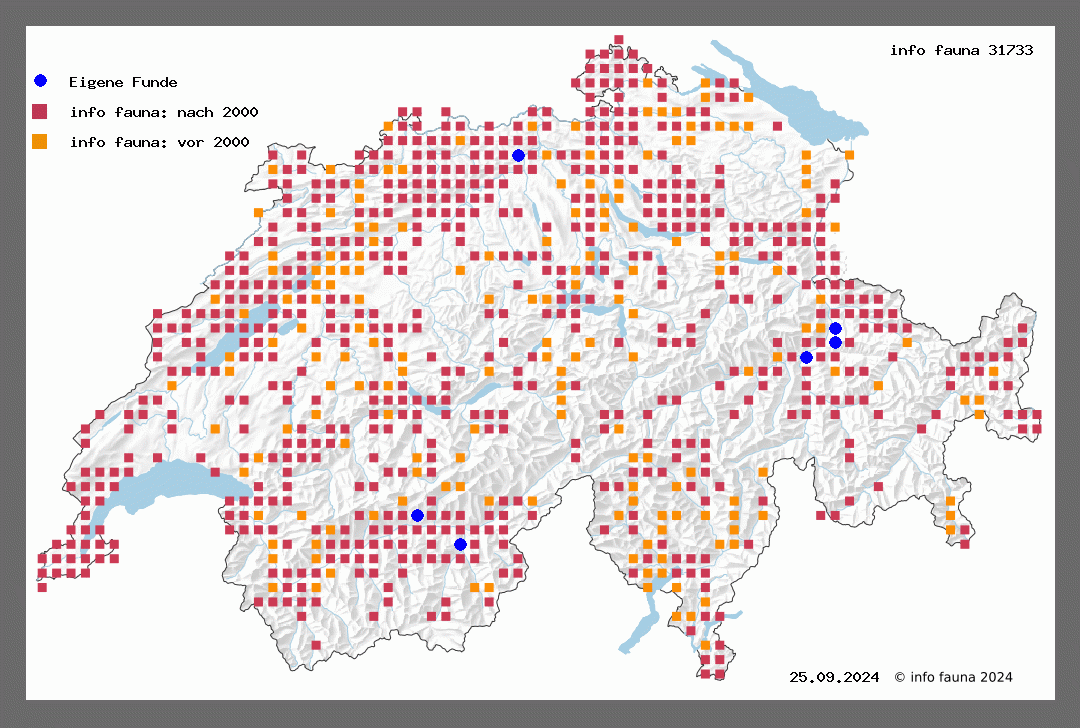Click the red 'nach 2000' legend square
The image size is (1080, 728).
40,111
